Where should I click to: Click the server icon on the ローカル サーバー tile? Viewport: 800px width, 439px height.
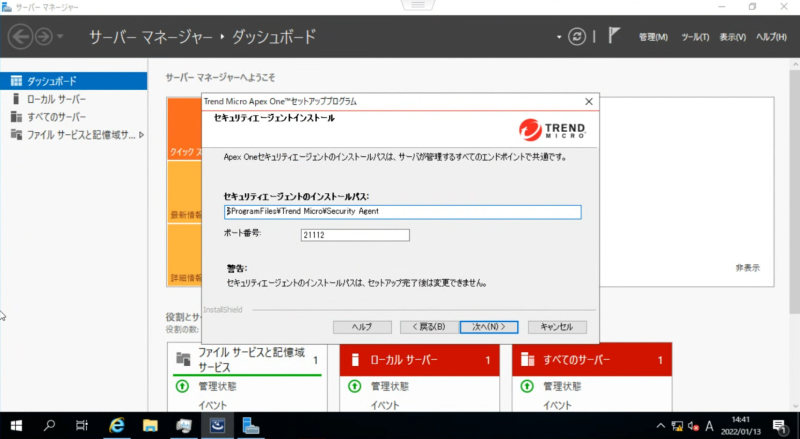click(356, 360)
